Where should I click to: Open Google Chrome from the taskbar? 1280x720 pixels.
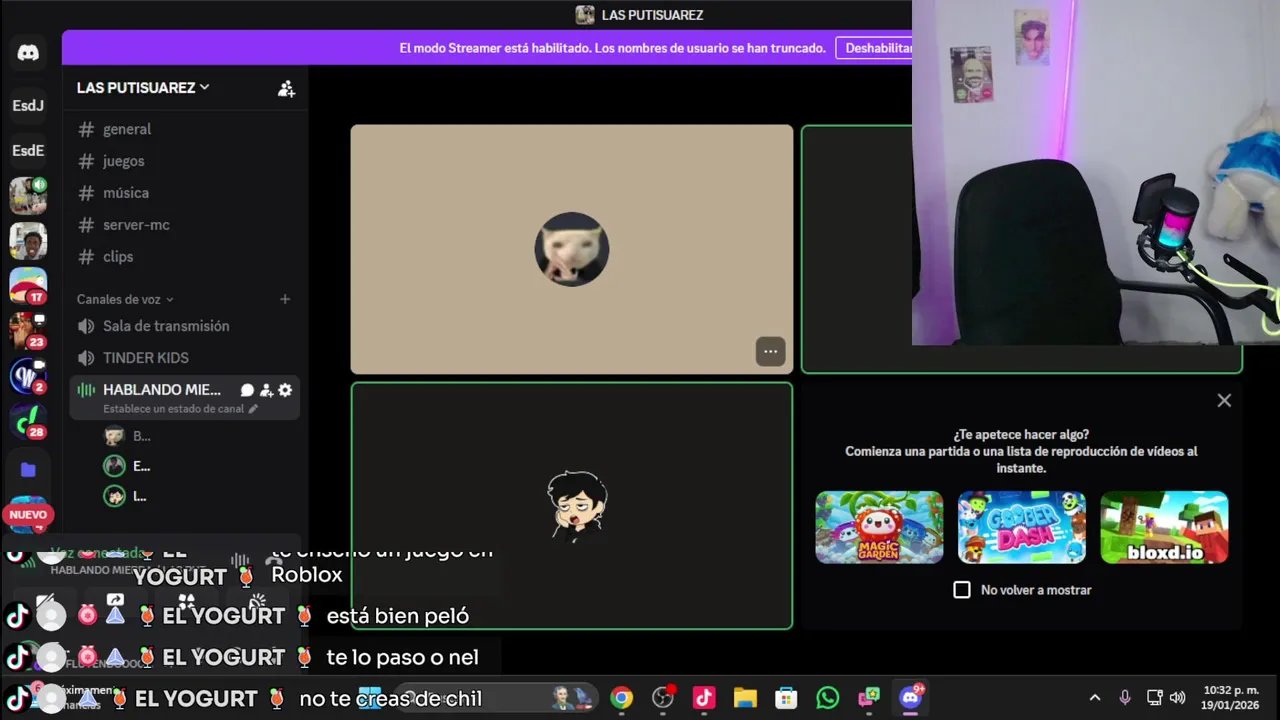coord(622,698)
